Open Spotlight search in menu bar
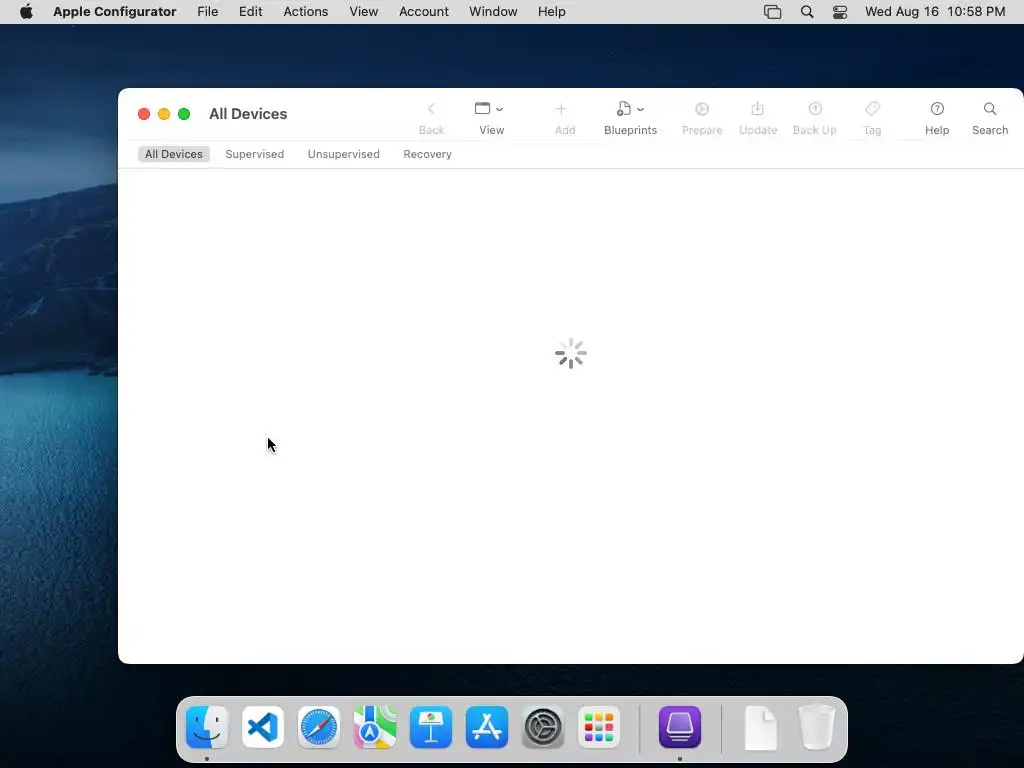Image resolution: width=1024 pixels, height=768 pixels. 807,12
